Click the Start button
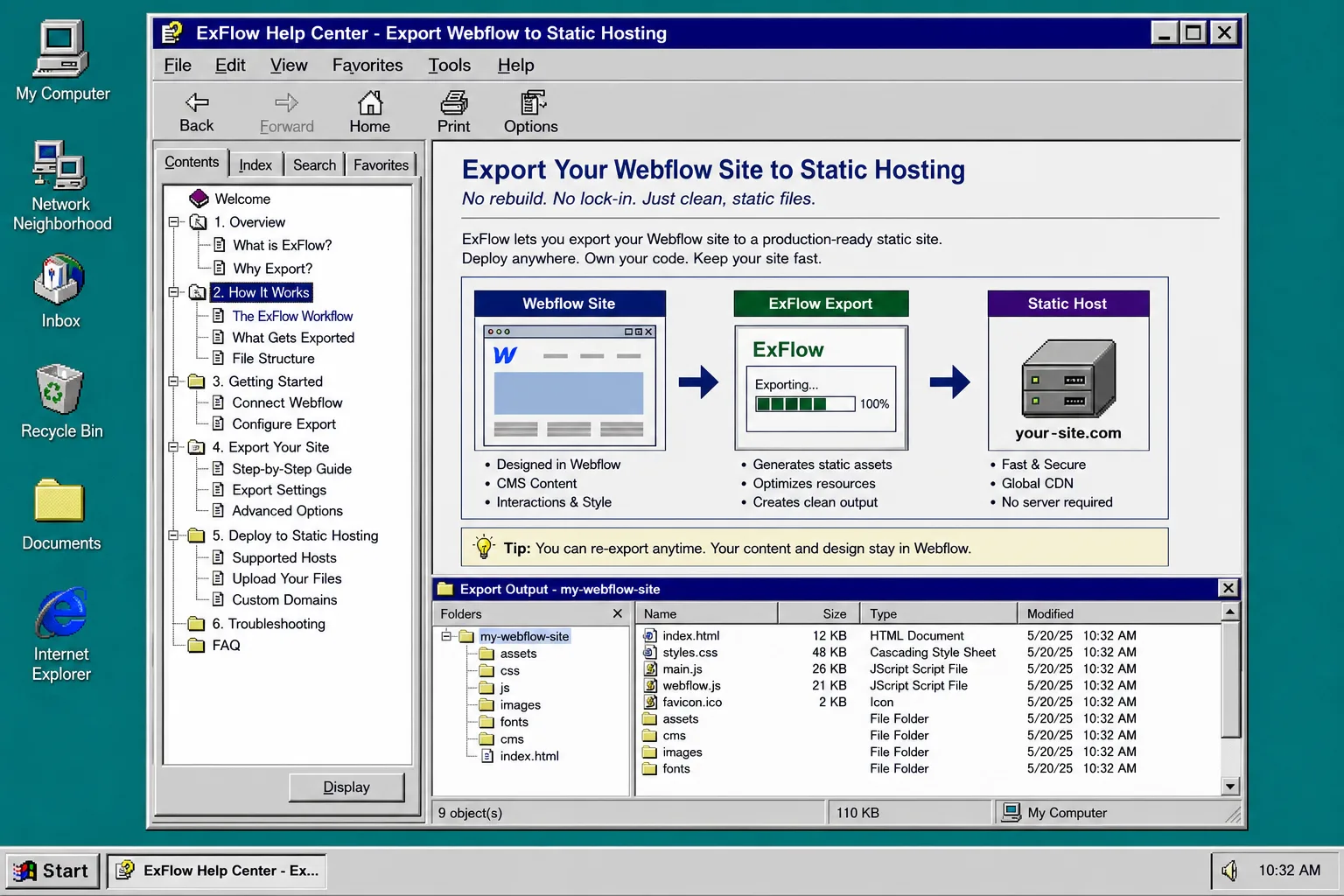1344x896 pixels. (x=52, y=871)
